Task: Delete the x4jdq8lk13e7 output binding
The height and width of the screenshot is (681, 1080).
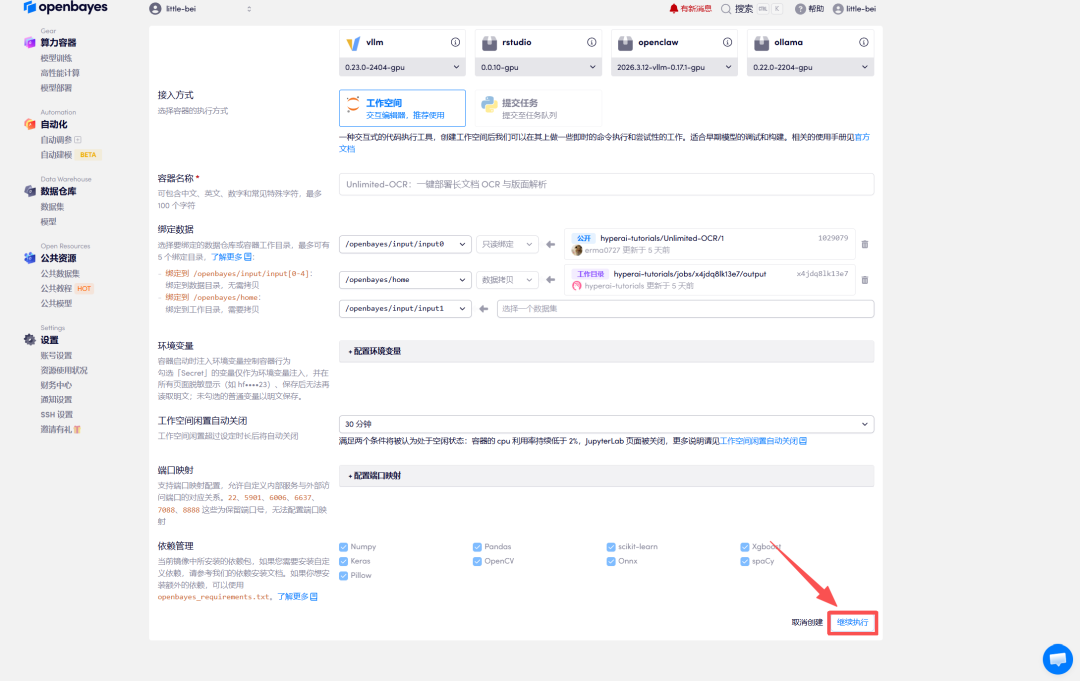Action: (865, 280)
